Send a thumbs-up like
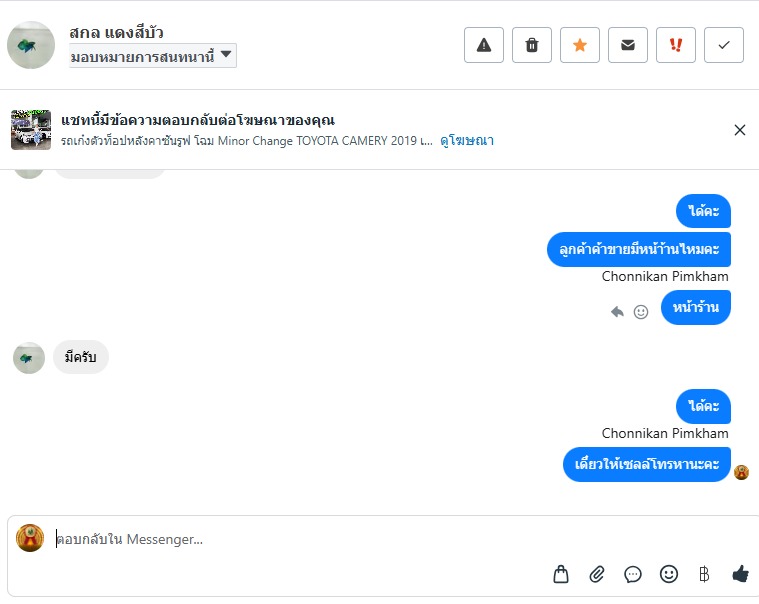This screenshot has width=759, height=604. pos(740,574)
